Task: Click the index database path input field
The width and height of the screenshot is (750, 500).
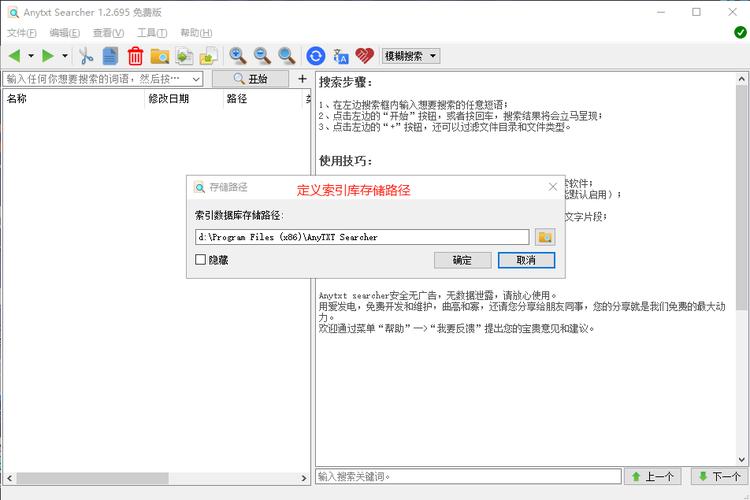Action: tap(362, 237)
